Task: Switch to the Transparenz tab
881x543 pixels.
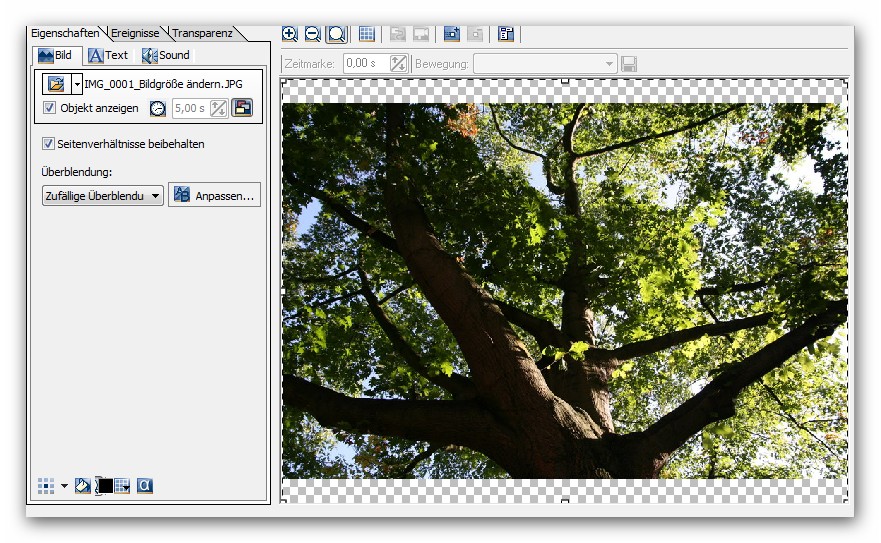Action: [202, 33]
